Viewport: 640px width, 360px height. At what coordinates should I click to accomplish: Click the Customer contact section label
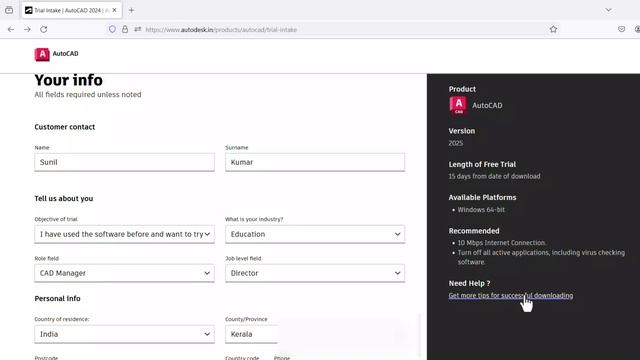click(64, 127)
